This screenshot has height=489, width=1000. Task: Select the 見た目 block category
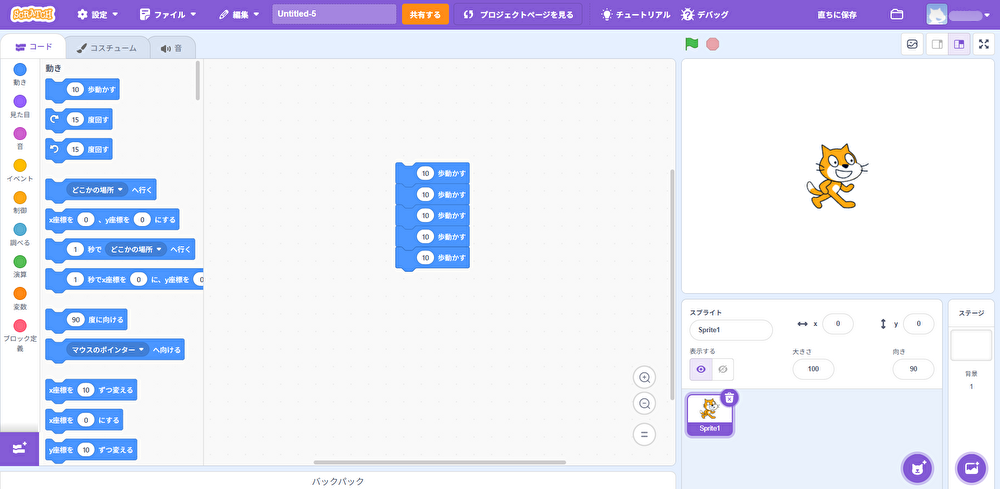pos(20,106)
